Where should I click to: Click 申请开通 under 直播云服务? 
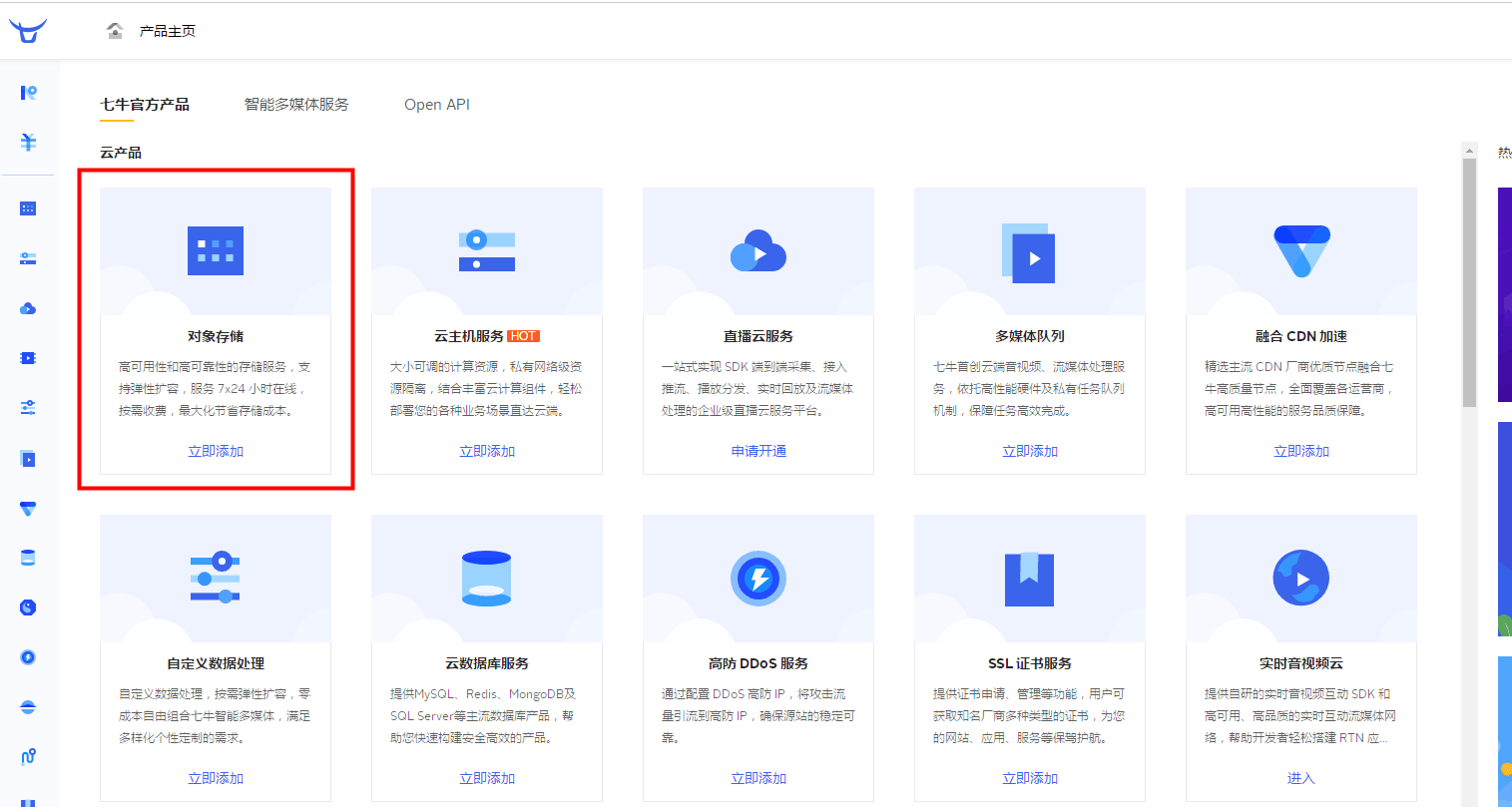[758, 451]
